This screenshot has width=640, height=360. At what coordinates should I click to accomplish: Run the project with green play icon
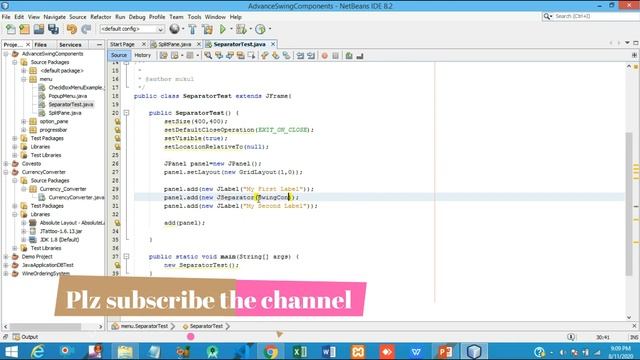pyautogui.click(x=223, y=29)
